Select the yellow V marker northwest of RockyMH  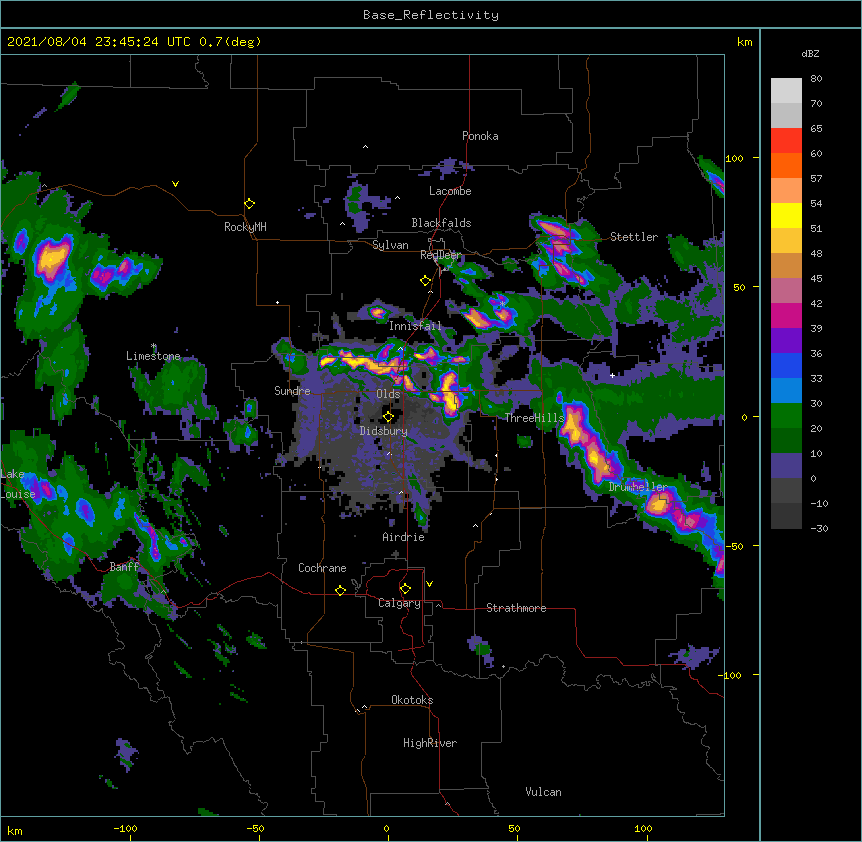pyautogui.click(x=175, y=184)
